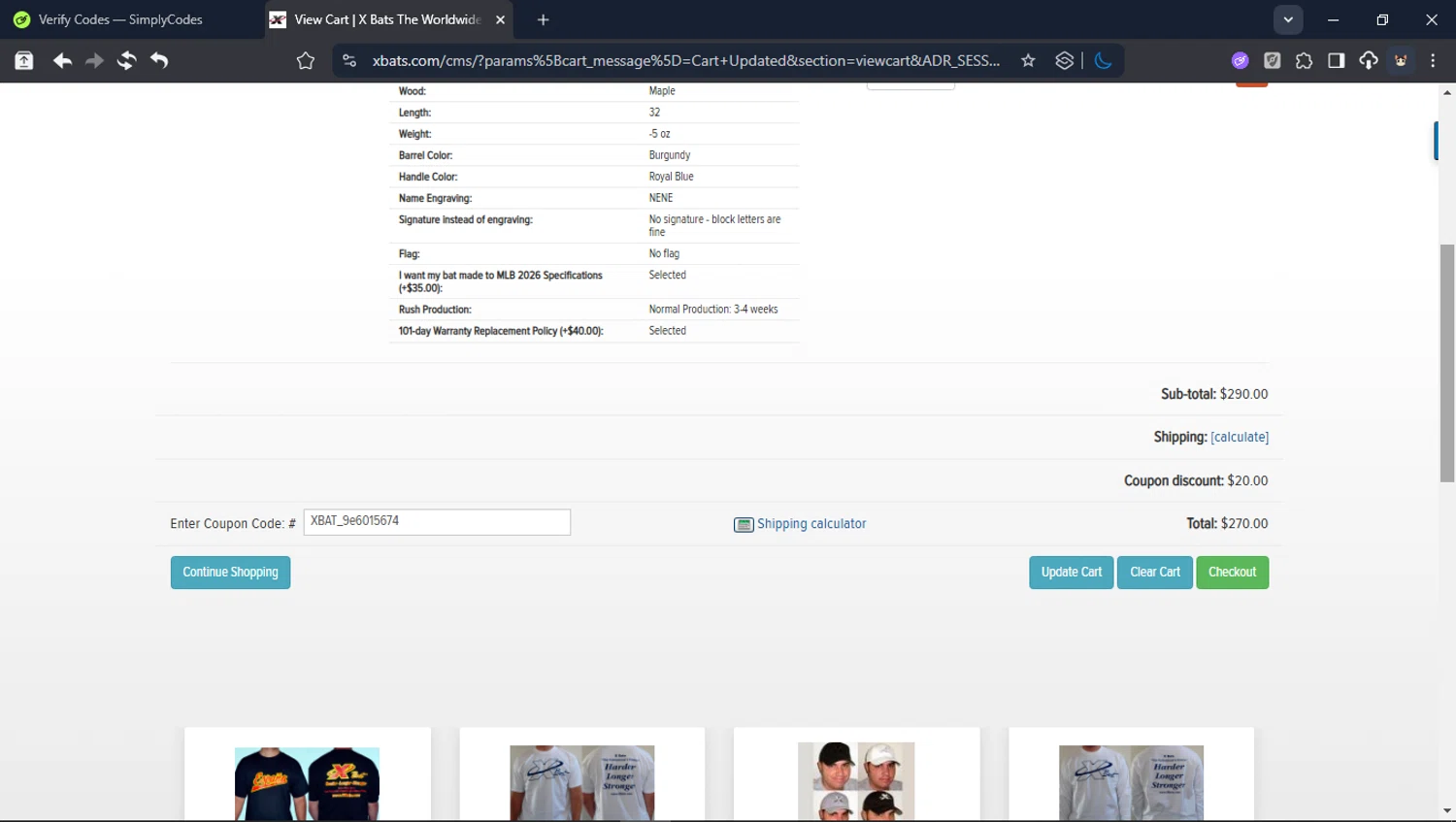Screen dimensions: 1456x822
Task: Click the MLB 2026 Specifications label
Action: pos(501,281)
